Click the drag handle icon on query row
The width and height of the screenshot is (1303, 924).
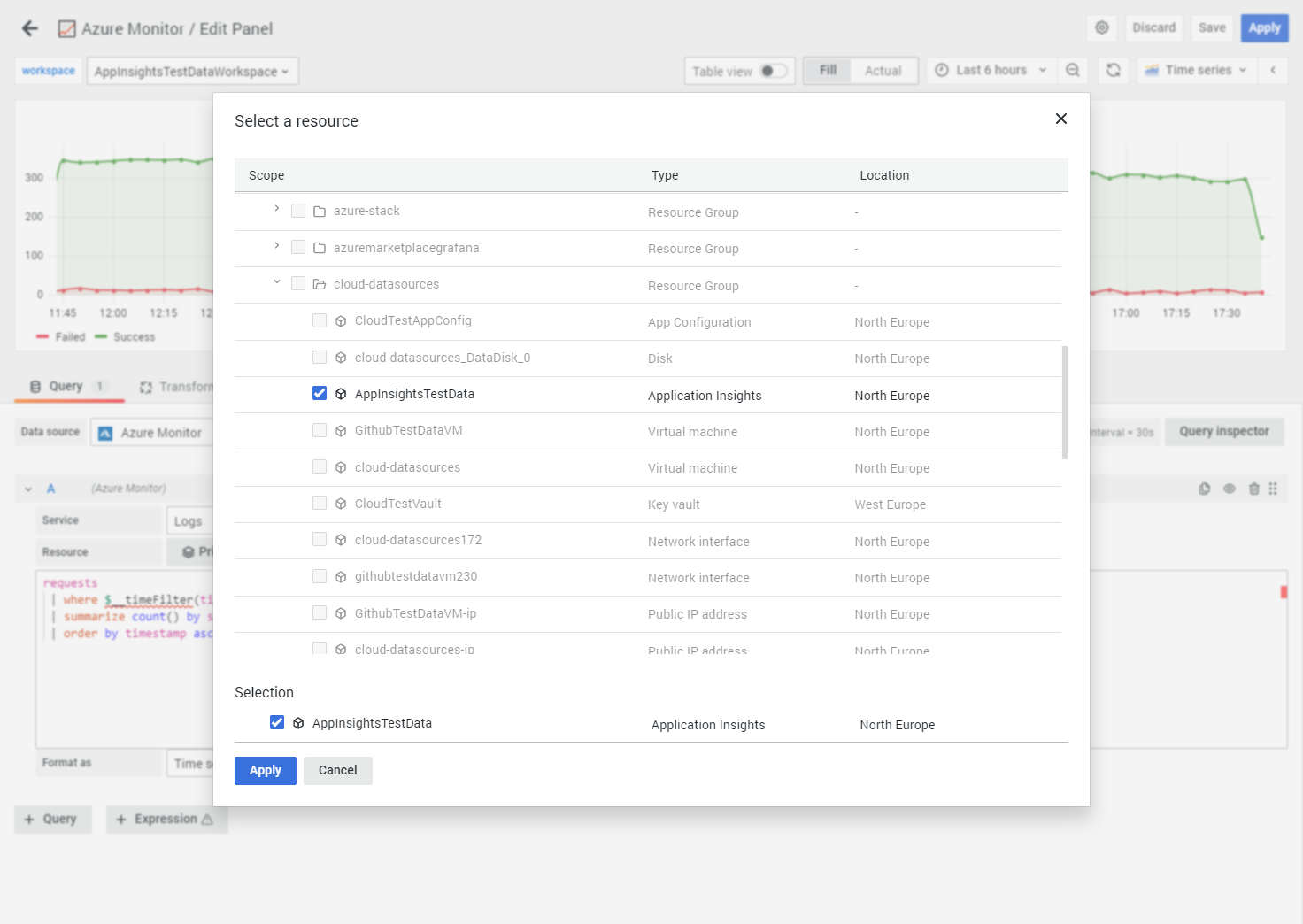pos(1274,488)
